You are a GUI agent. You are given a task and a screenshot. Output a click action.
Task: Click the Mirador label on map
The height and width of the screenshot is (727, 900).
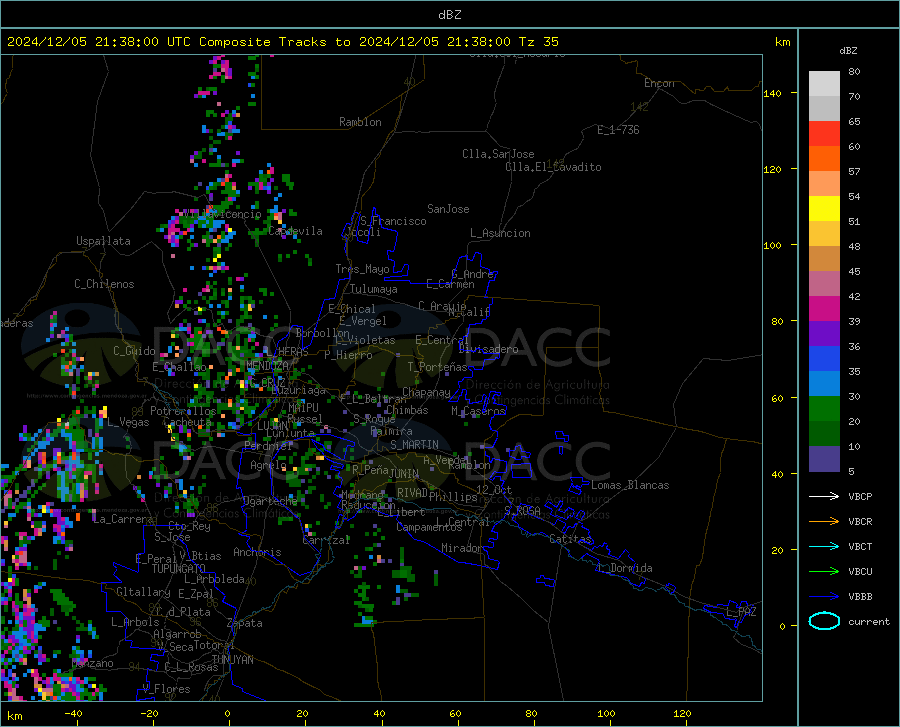461,548
